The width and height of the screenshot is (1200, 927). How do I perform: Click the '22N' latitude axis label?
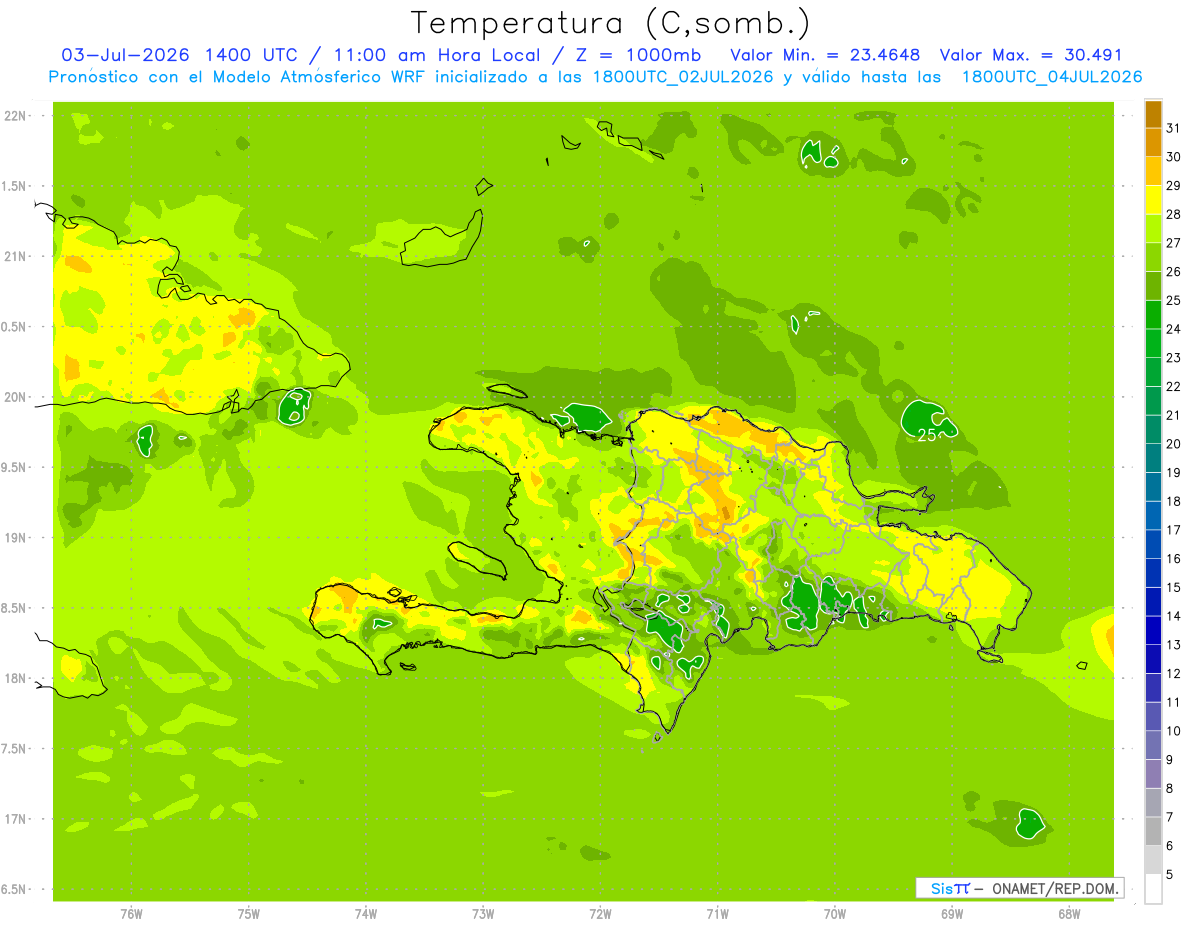click(x=15, y=116)
